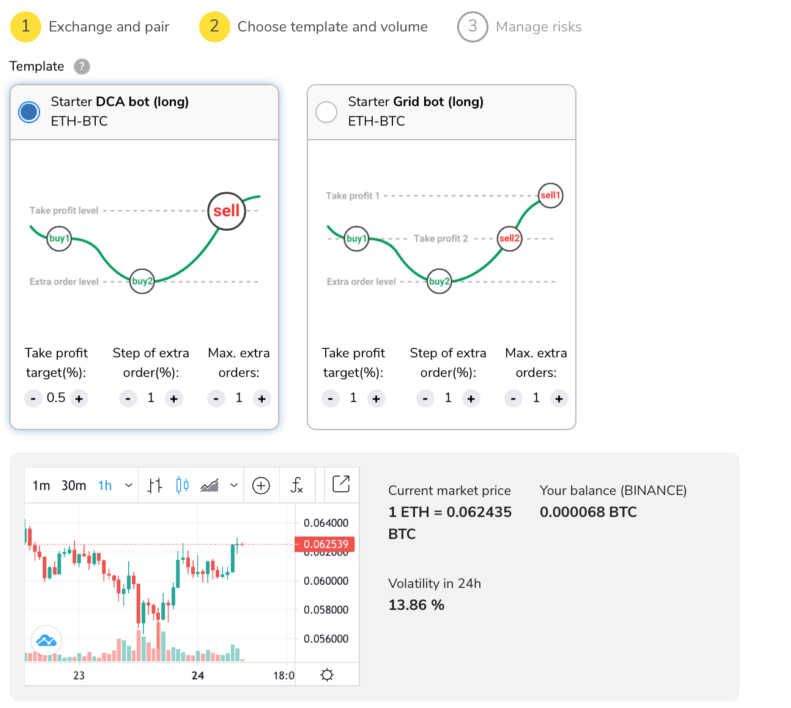Viewport: 791px width, 708px height.
Task: Click the 0.064000 price axis label
Action: 326,523
